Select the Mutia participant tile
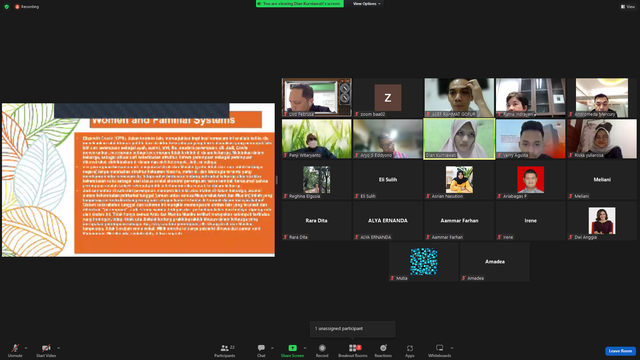640x360 pixels. tap(424, 262)
